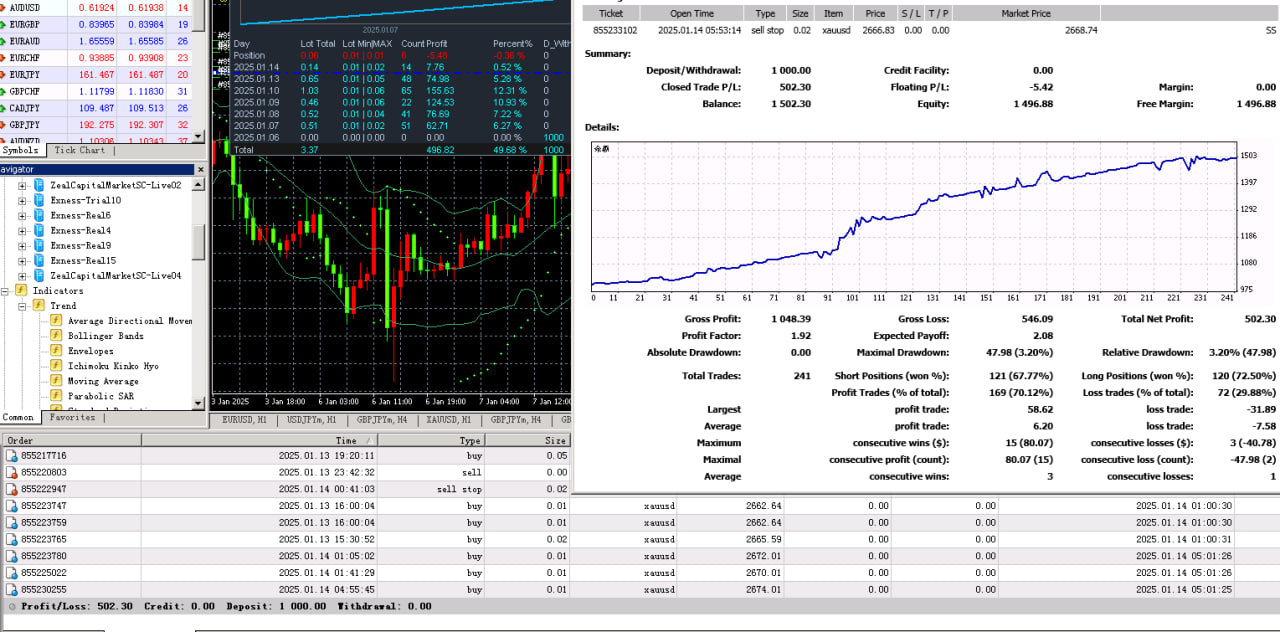This screenshot has width=1280, height=632.
Task: Click the Exness-Trial10 server icon
Action: coord(39,200)
